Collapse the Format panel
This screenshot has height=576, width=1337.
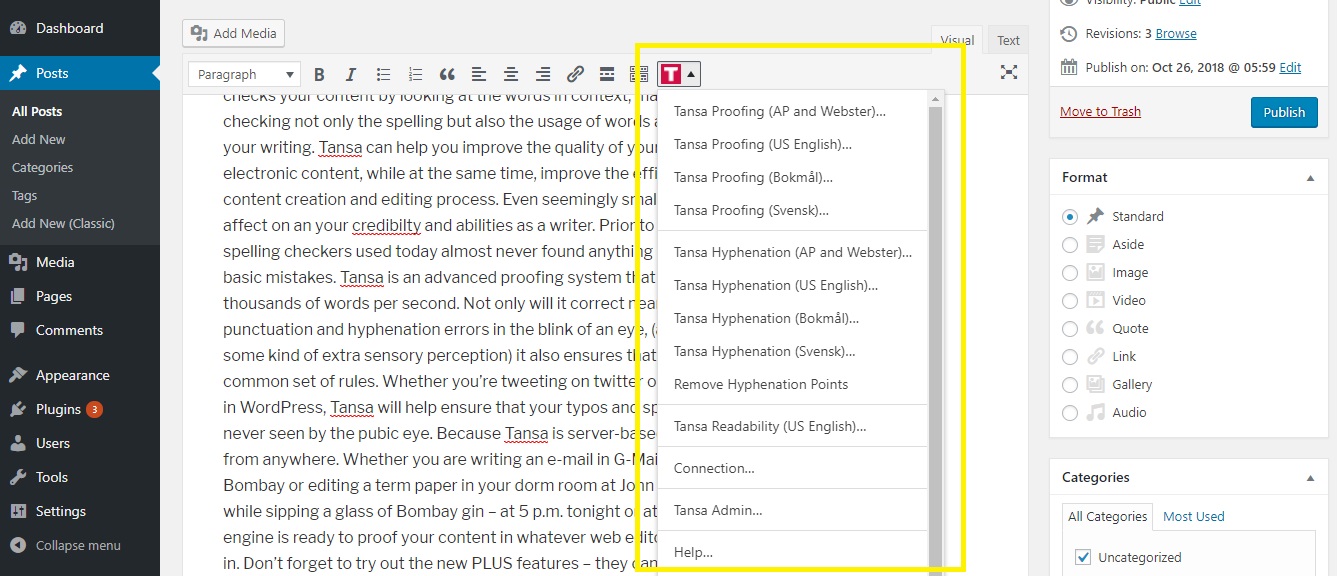tap(1310, 177)
